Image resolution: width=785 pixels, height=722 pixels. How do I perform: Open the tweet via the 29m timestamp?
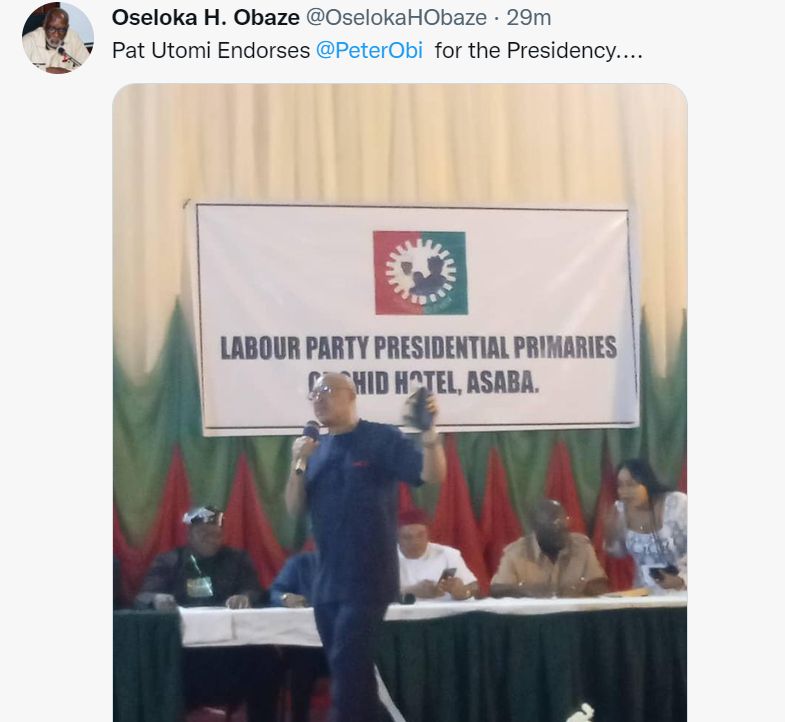click(x=529, y=18)
